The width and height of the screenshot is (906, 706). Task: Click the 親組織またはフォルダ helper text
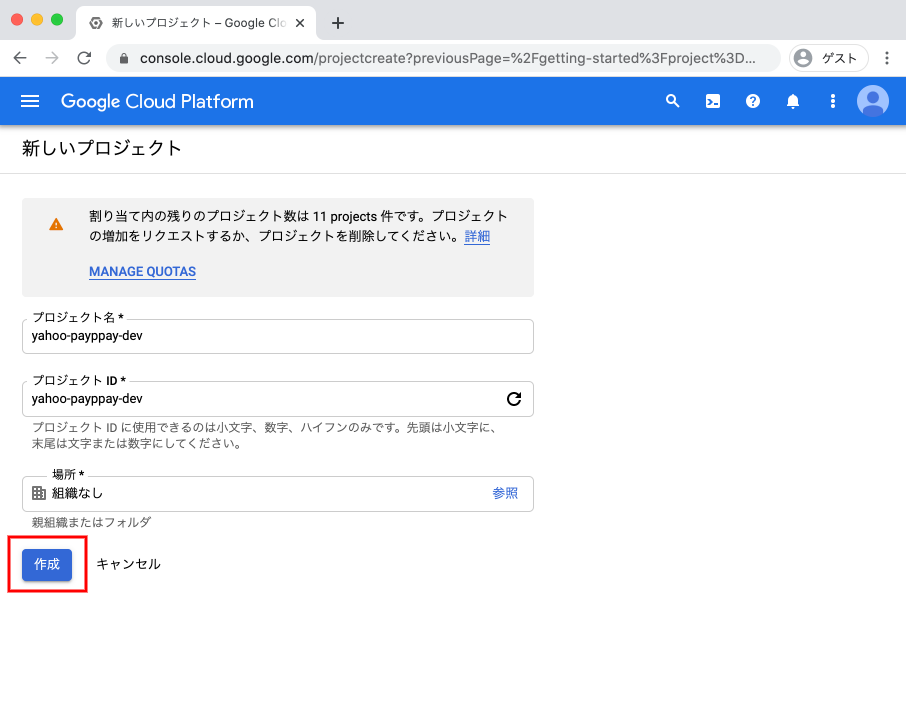coord(91,522)
